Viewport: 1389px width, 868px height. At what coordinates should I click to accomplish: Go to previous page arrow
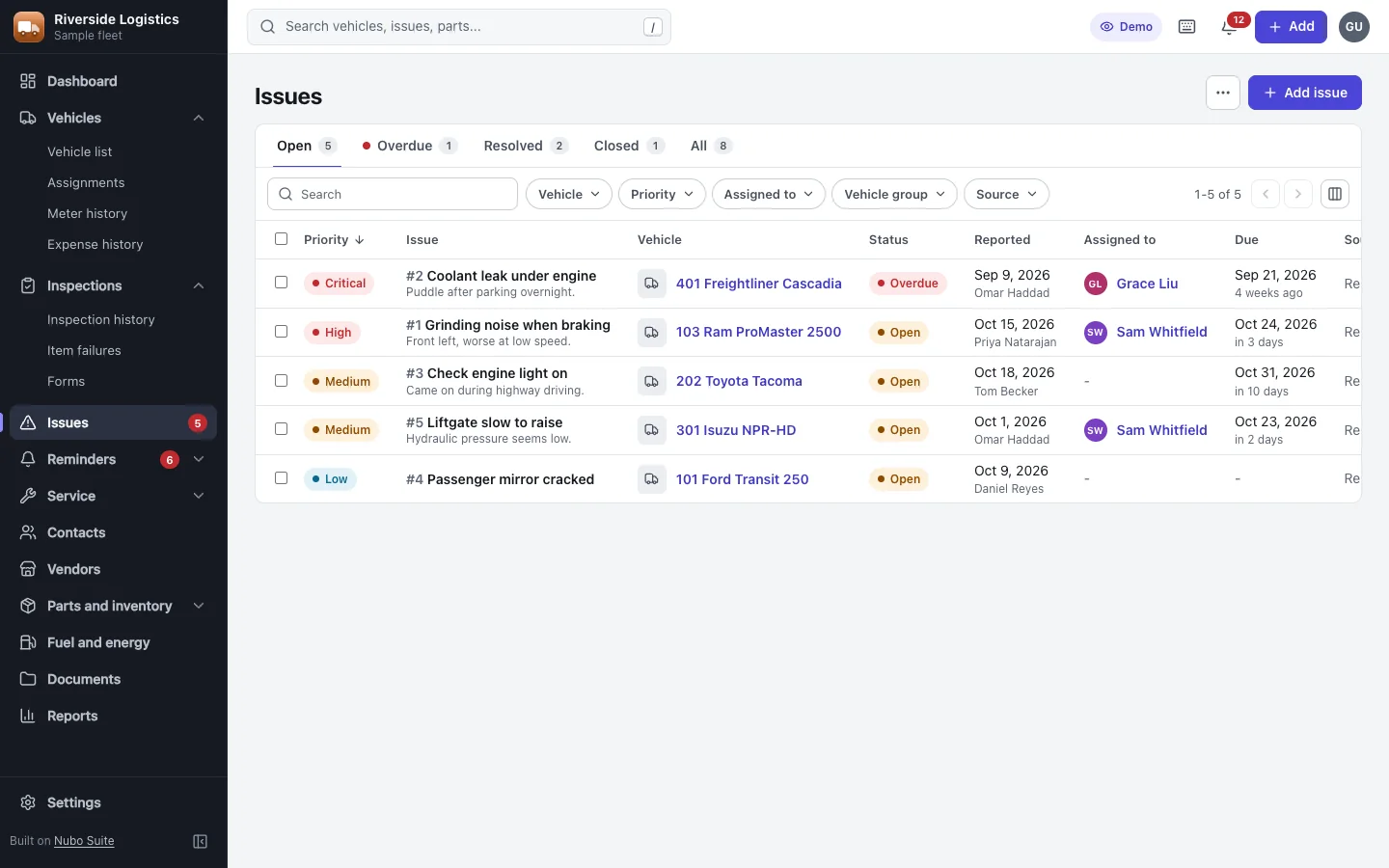click(1266, 194)
